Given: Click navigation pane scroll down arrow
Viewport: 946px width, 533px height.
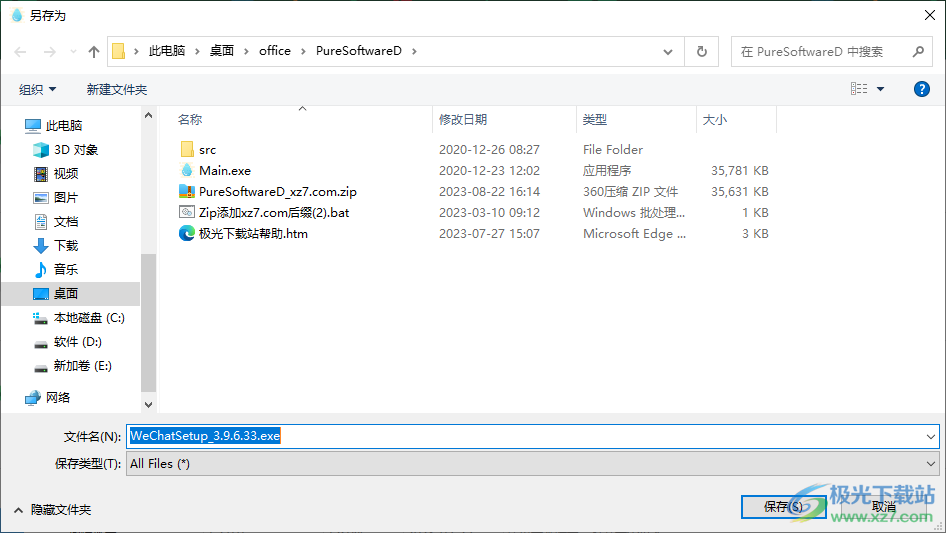Looking at the screenshot, I should [148, 404].
